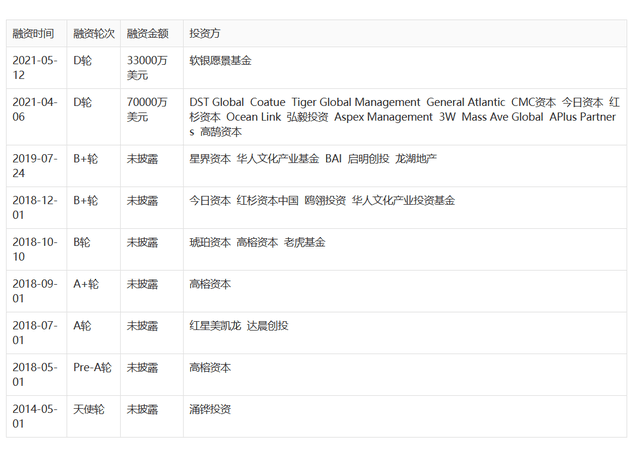Screen dimensions: 637x449
Task: Select the date cell 2018-12-01
Action: click(x=35, y=208)
